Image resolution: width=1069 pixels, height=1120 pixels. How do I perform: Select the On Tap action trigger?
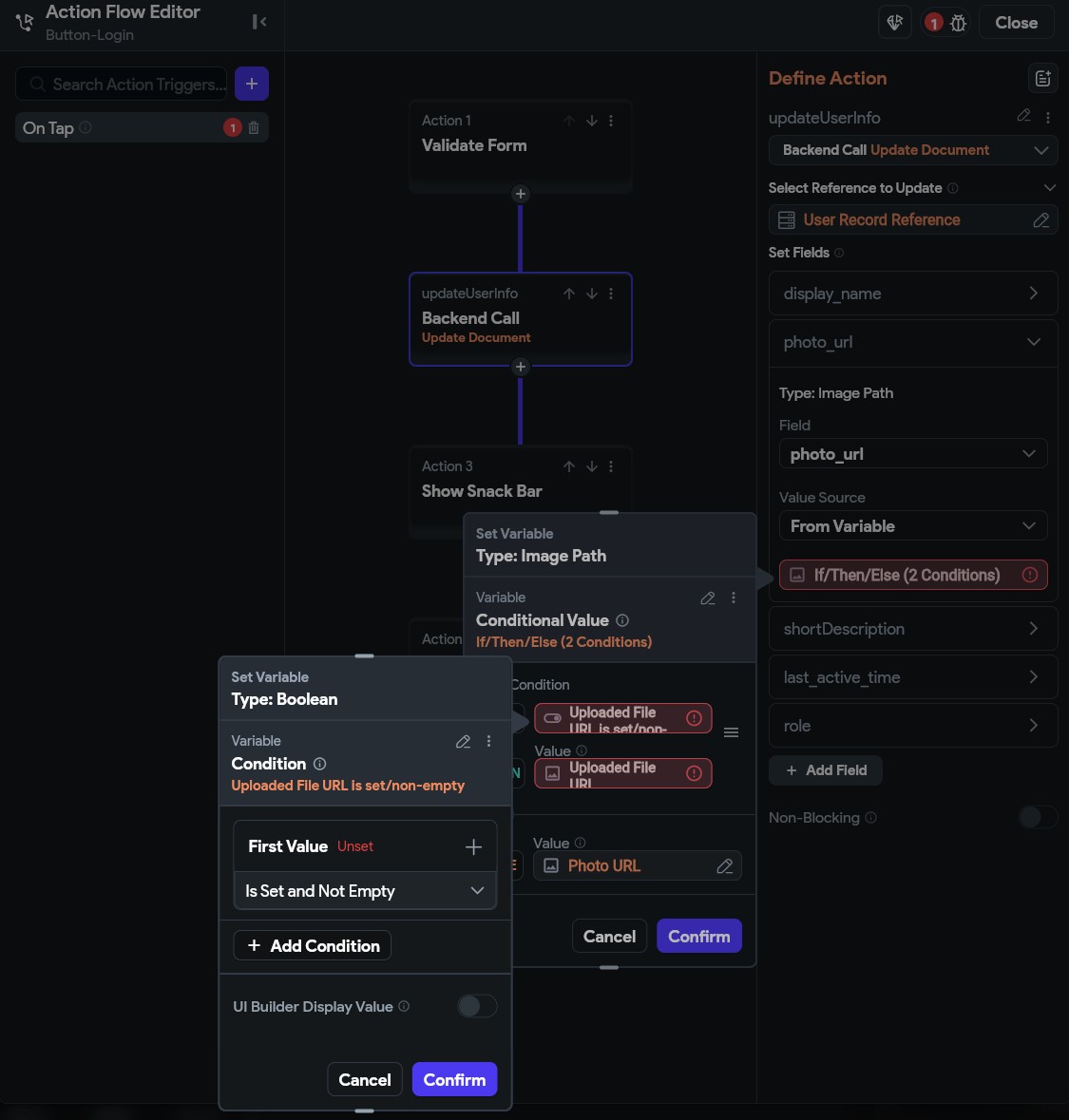[142, 128]
